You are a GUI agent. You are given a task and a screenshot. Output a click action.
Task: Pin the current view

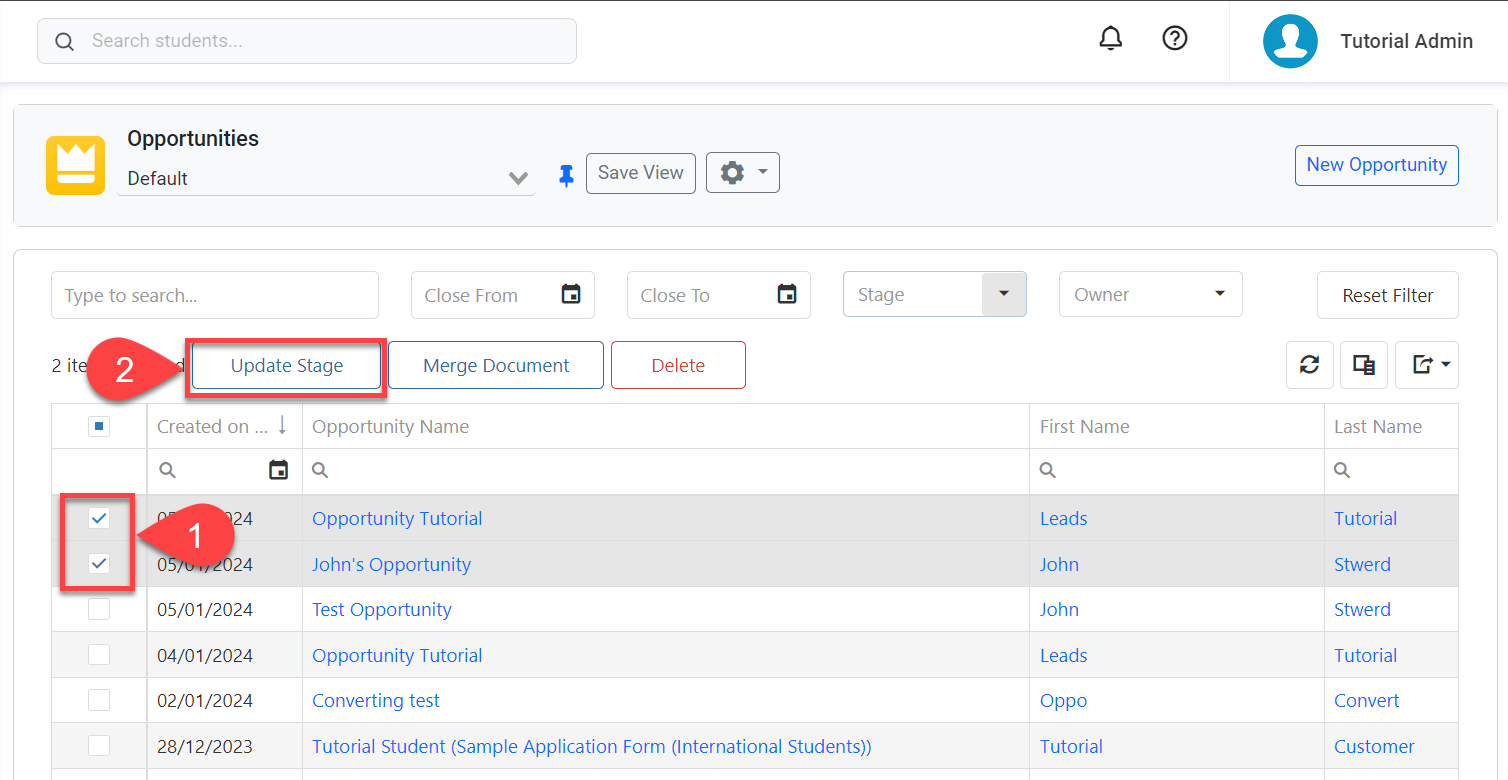[566, 176]
